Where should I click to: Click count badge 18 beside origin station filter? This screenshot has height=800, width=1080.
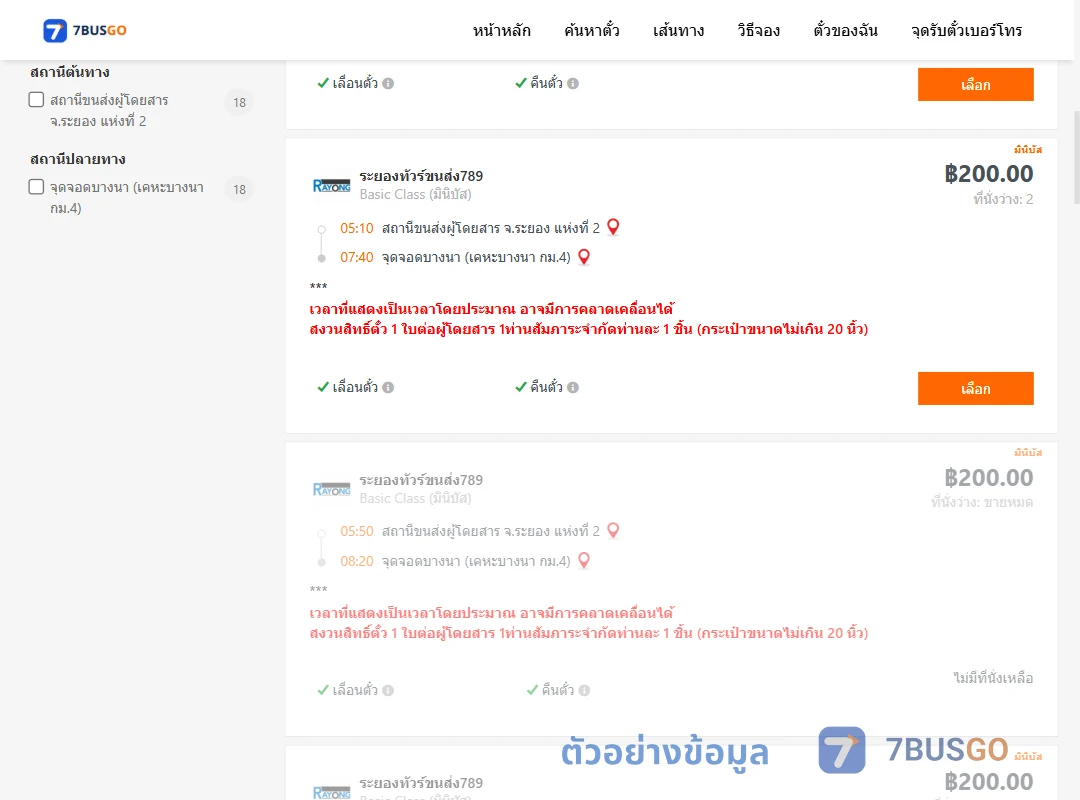(239, 103)
